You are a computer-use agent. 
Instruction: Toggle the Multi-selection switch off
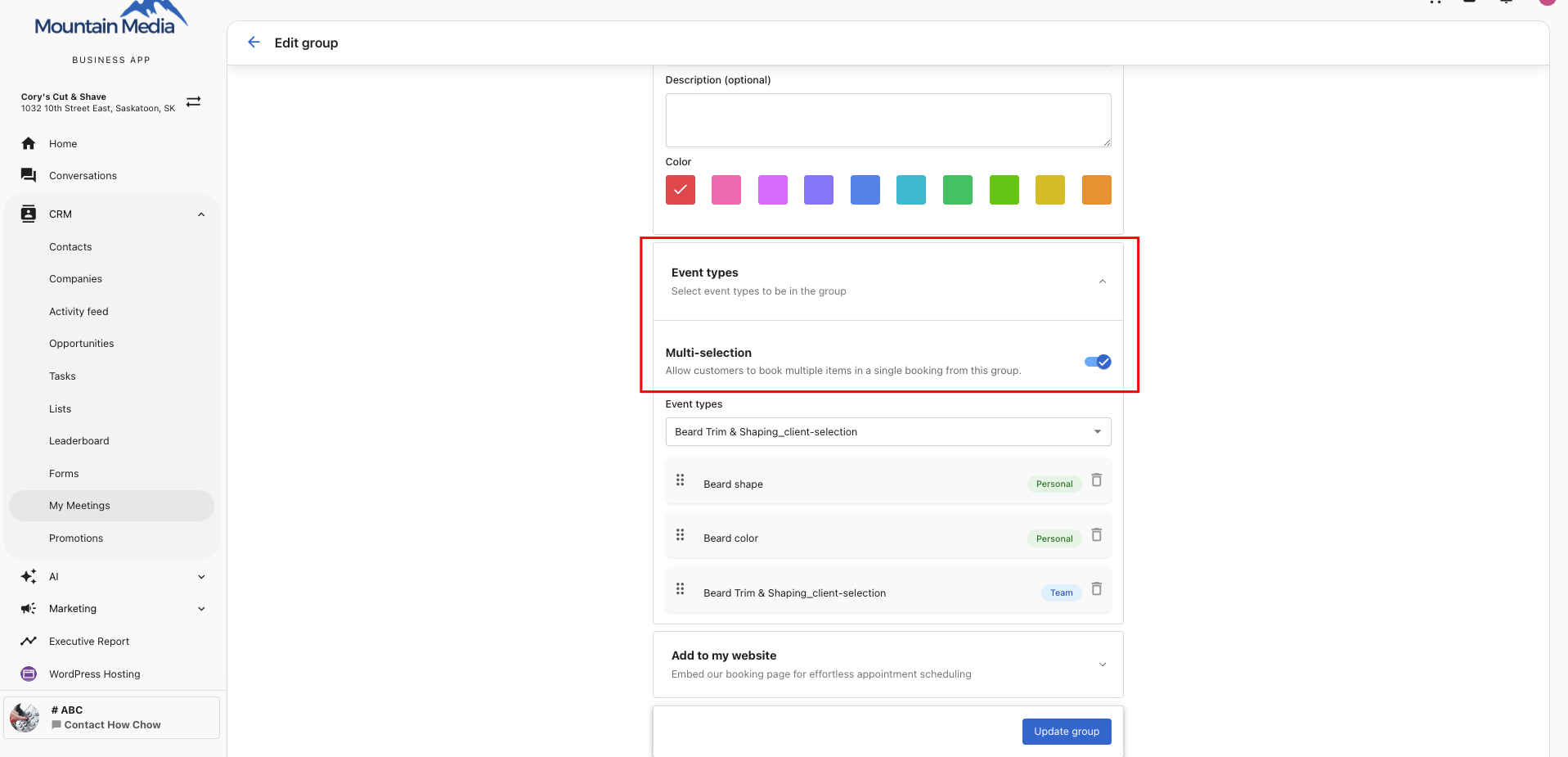pos(1098,362)
